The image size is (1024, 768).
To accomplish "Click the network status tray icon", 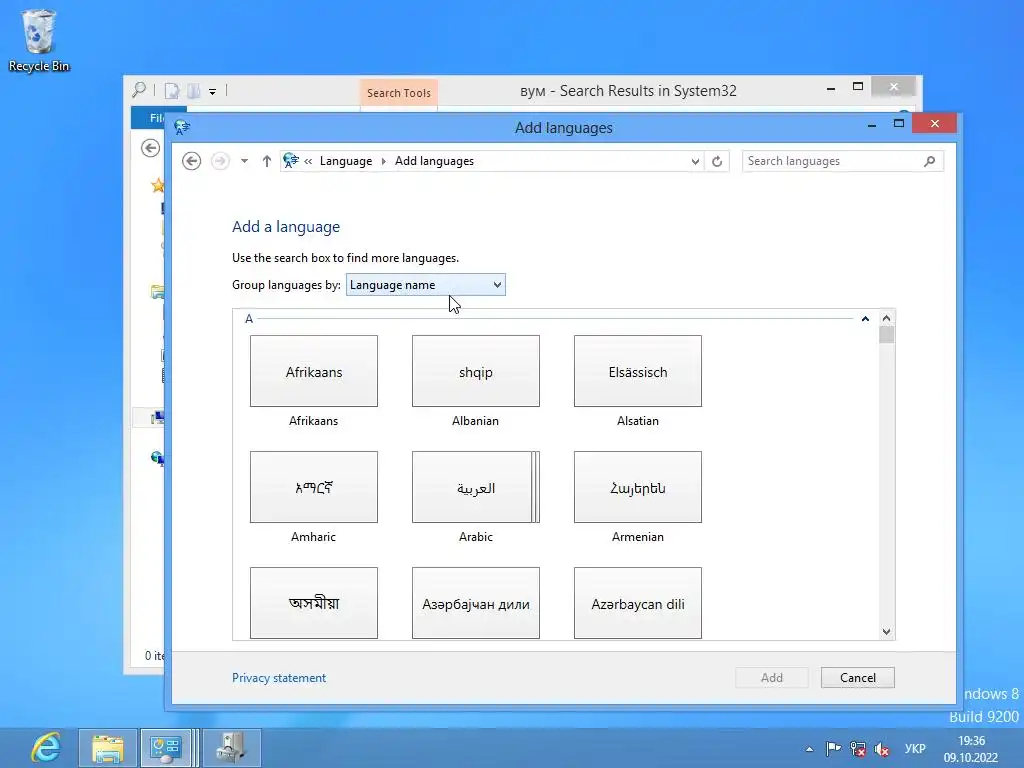I will [x=857, y=749].
